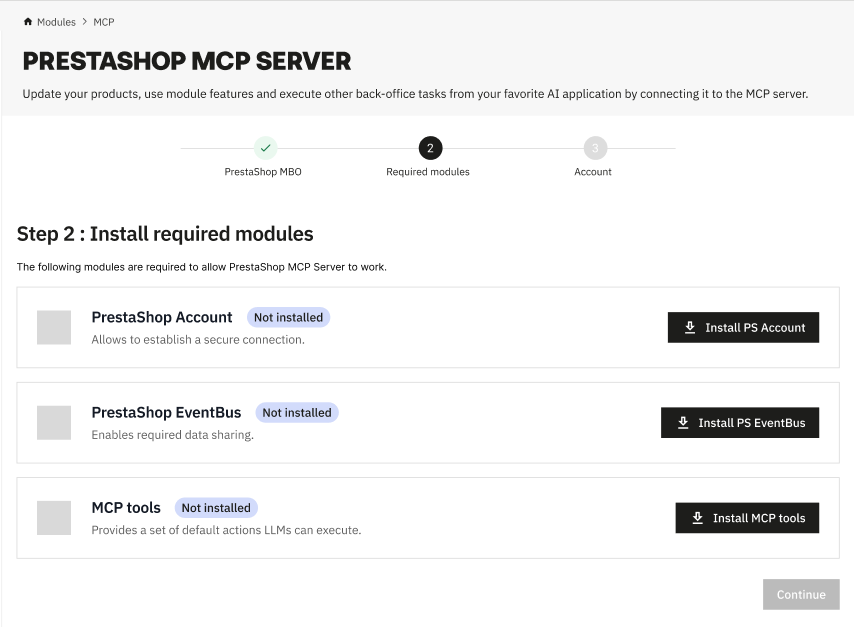This screenshot has width=854, height=627.
Task: Click the Not installed badge beside MCP tools
Action: [x=216, y=507]
